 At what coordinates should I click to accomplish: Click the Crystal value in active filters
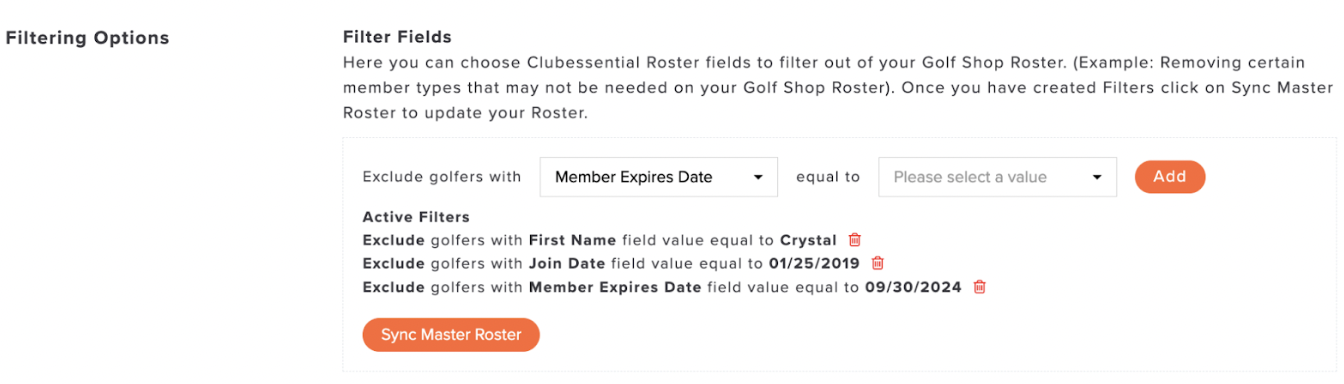pos(808,240)
